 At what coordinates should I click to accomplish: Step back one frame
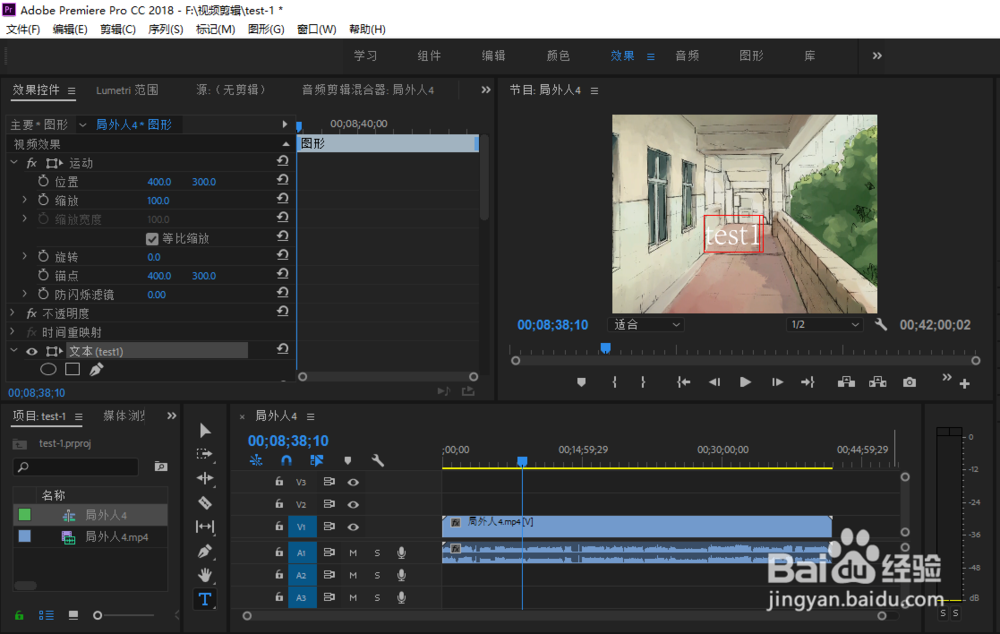click(x=714, y=382)
